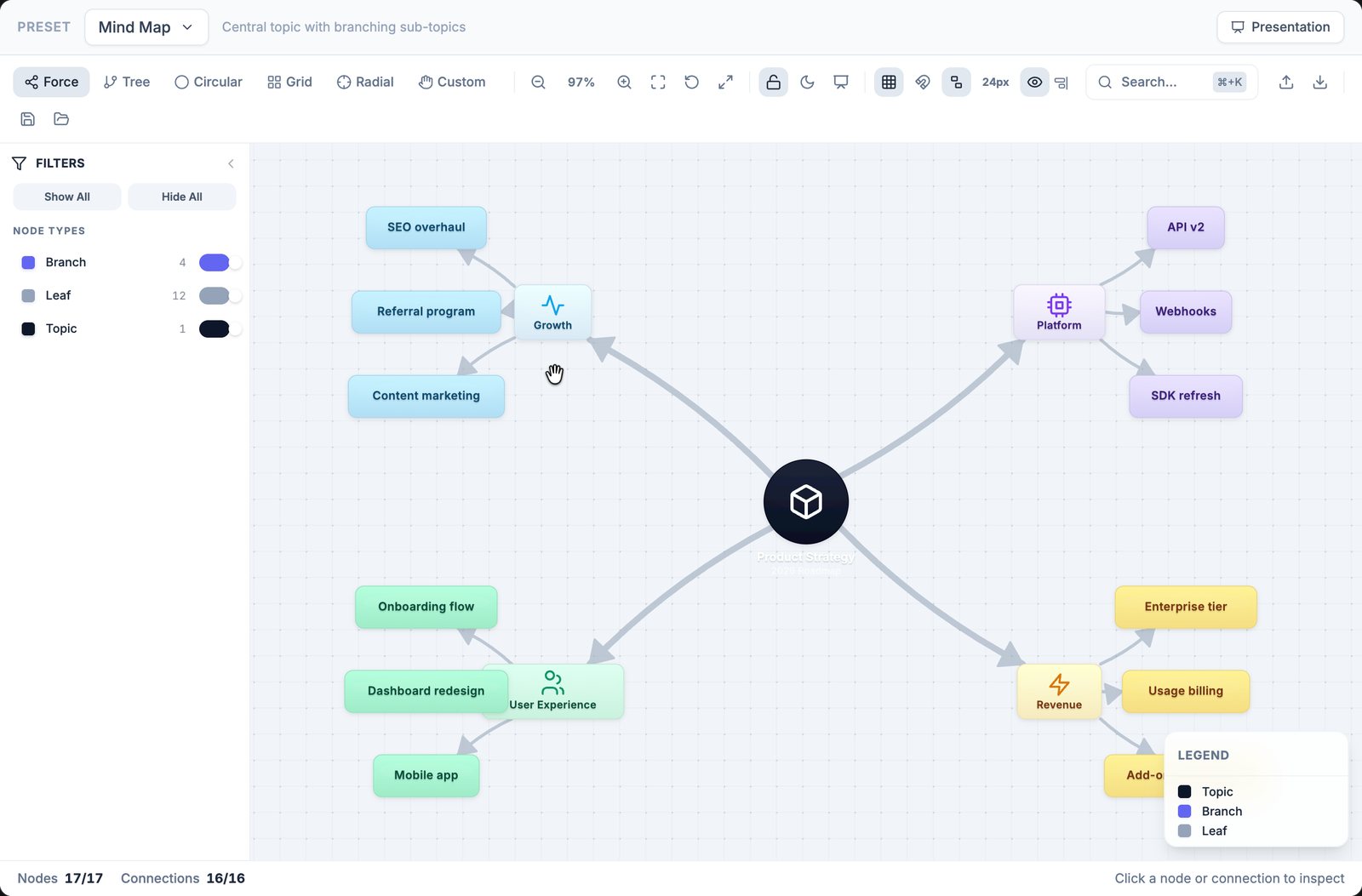1362x896 pixels.
Task: Click the link/snap connections icon
Action: 923,82
